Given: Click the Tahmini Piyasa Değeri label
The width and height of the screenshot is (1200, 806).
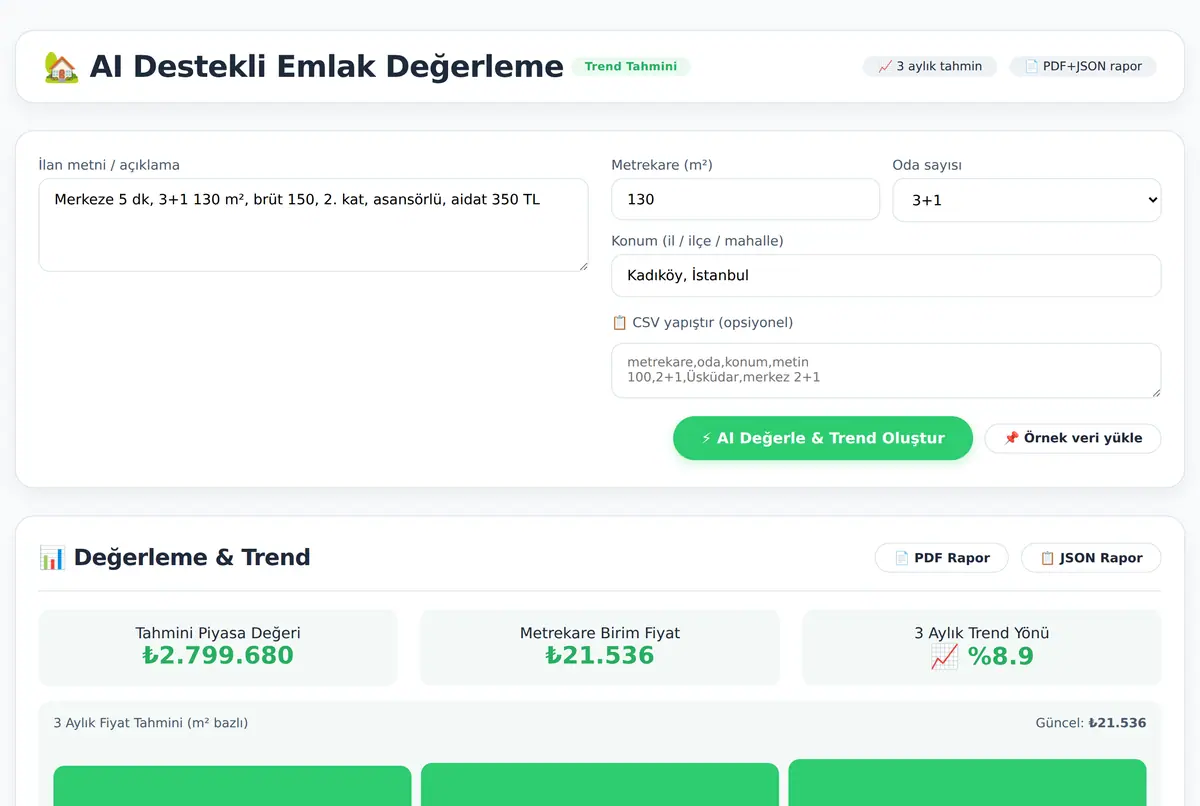Looking at the screenshot, I should pos(218,633).
